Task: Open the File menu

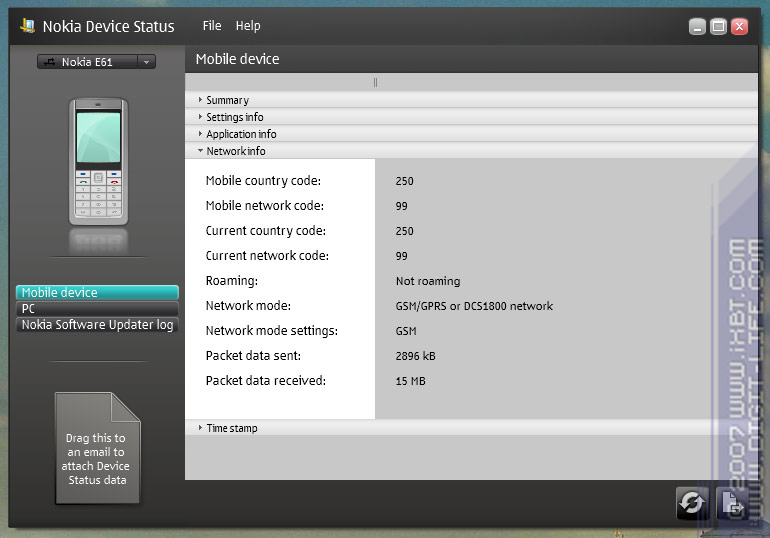Action: pos(212,26)
